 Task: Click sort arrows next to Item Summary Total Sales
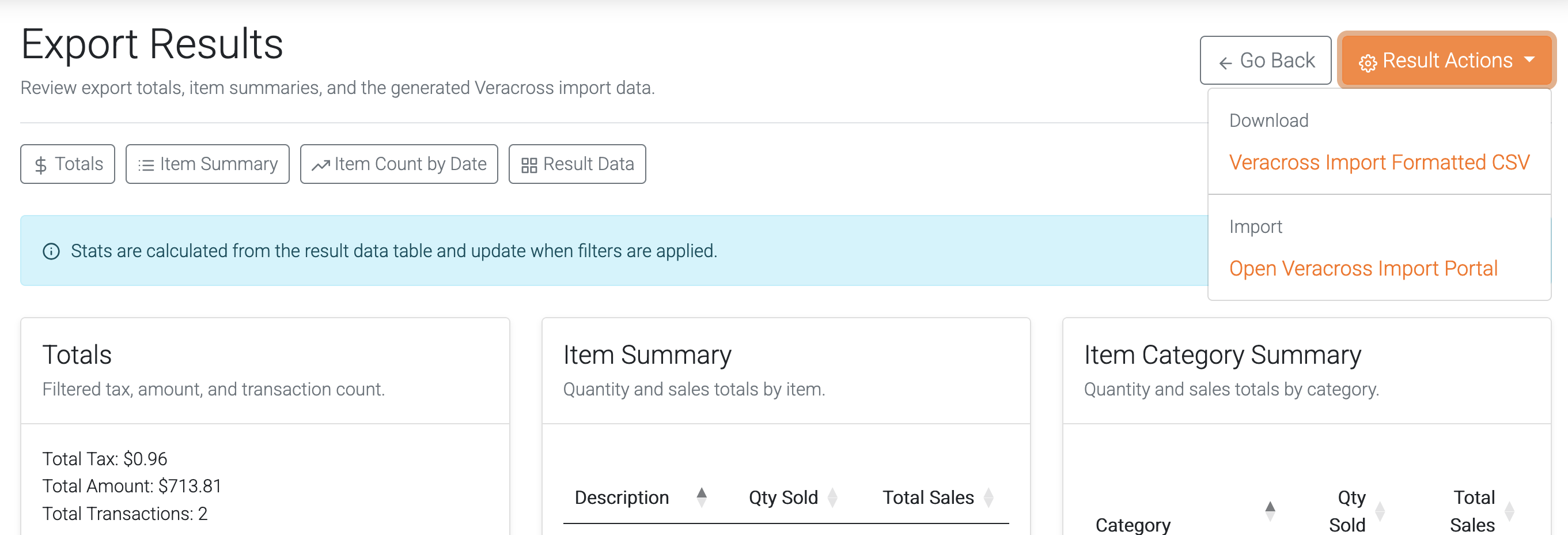pyautogui.click(x=988, y=497)
